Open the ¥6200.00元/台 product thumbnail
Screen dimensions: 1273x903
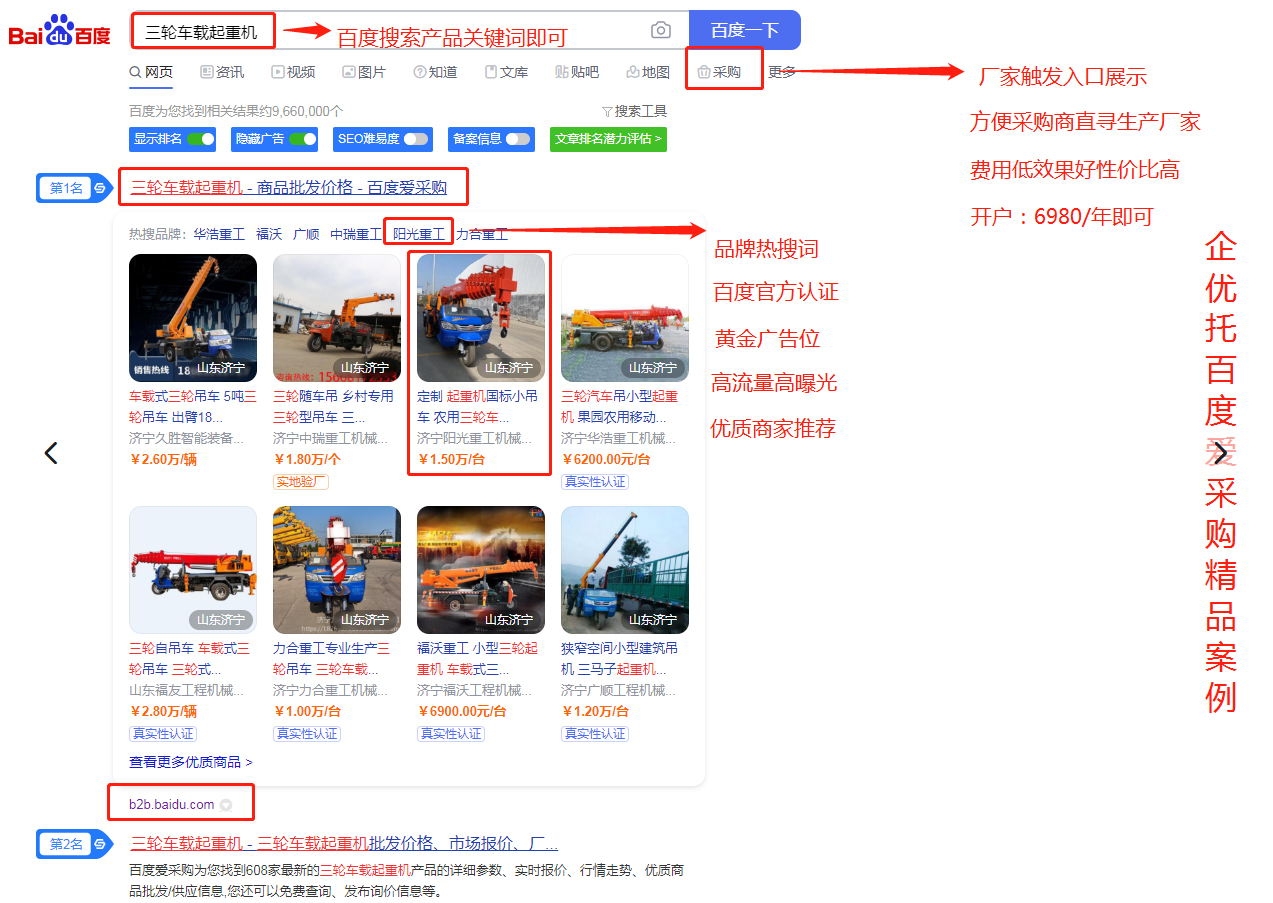tap(625, 318)
